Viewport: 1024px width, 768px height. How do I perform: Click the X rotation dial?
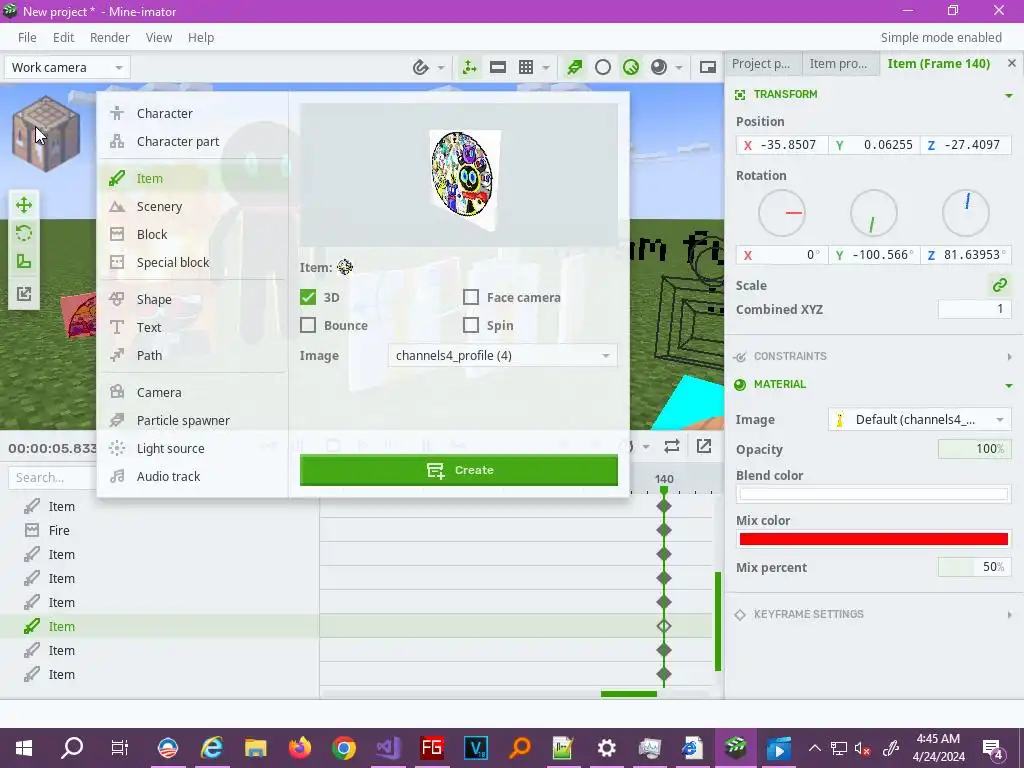[782, 213]
